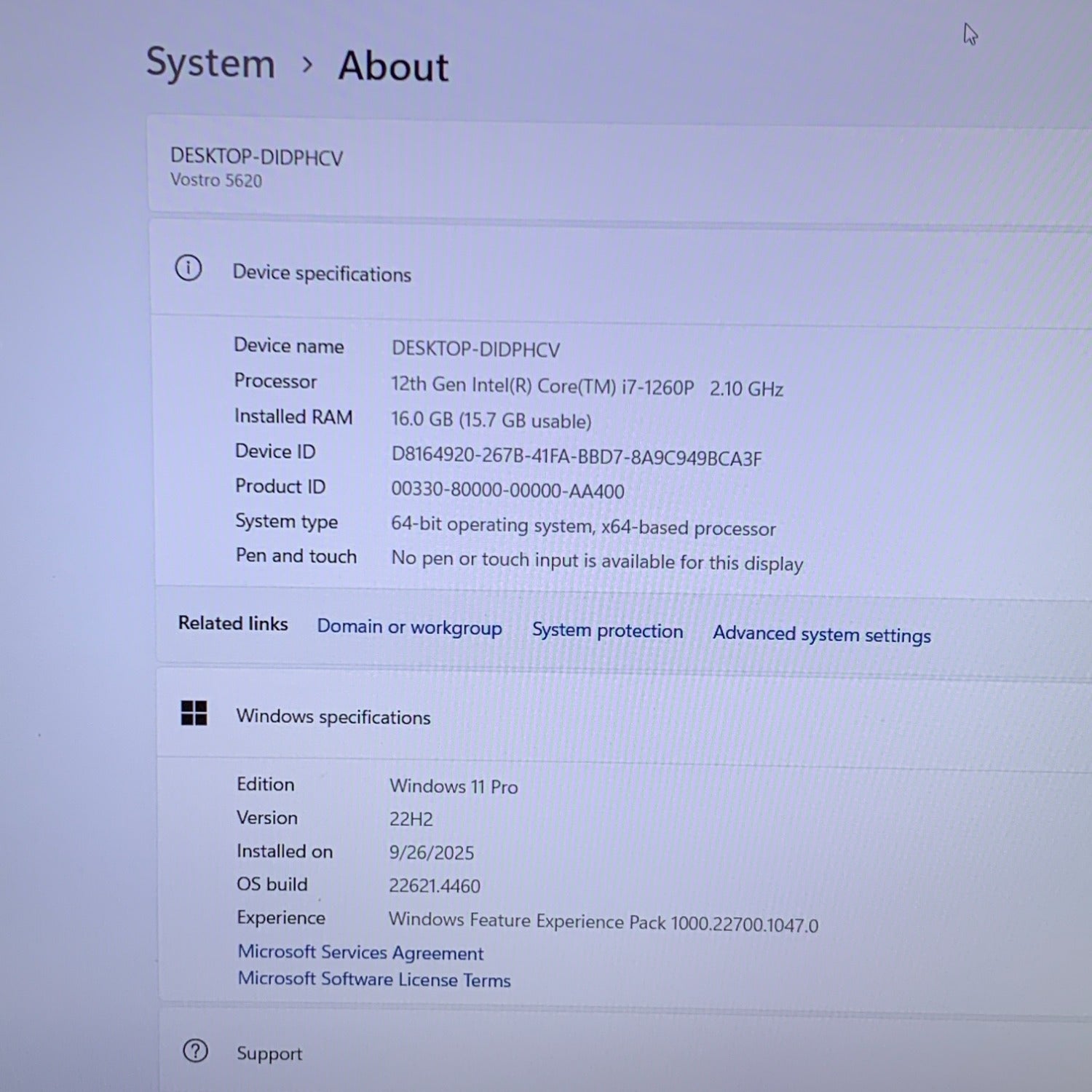Open Microsoft Services Agreement
Image resolution: width=1092 pixels, height=1092 pixels.
coord(360,953)
